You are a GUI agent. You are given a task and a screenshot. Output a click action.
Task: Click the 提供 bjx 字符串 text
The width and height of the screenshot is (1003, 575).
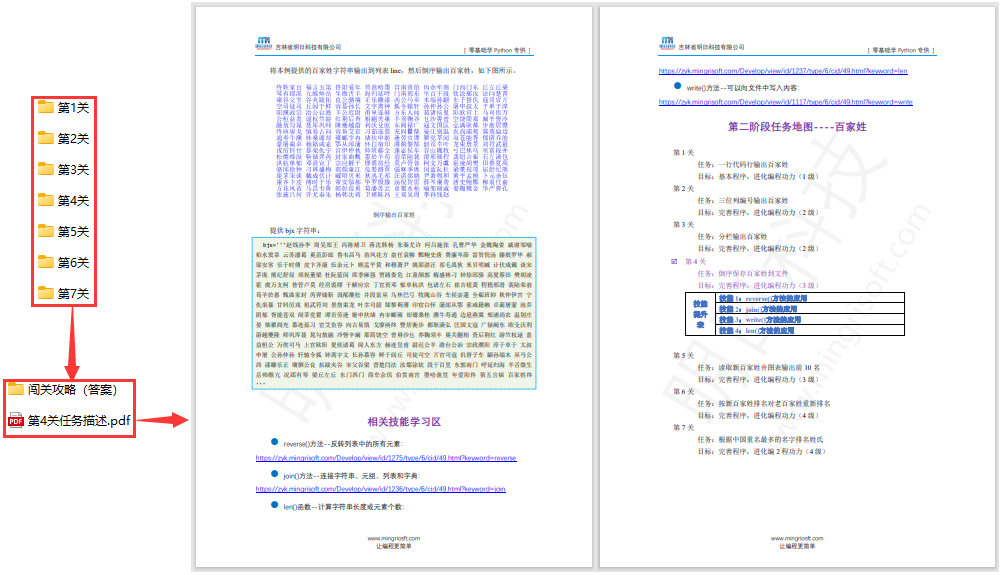coord(295,230)
